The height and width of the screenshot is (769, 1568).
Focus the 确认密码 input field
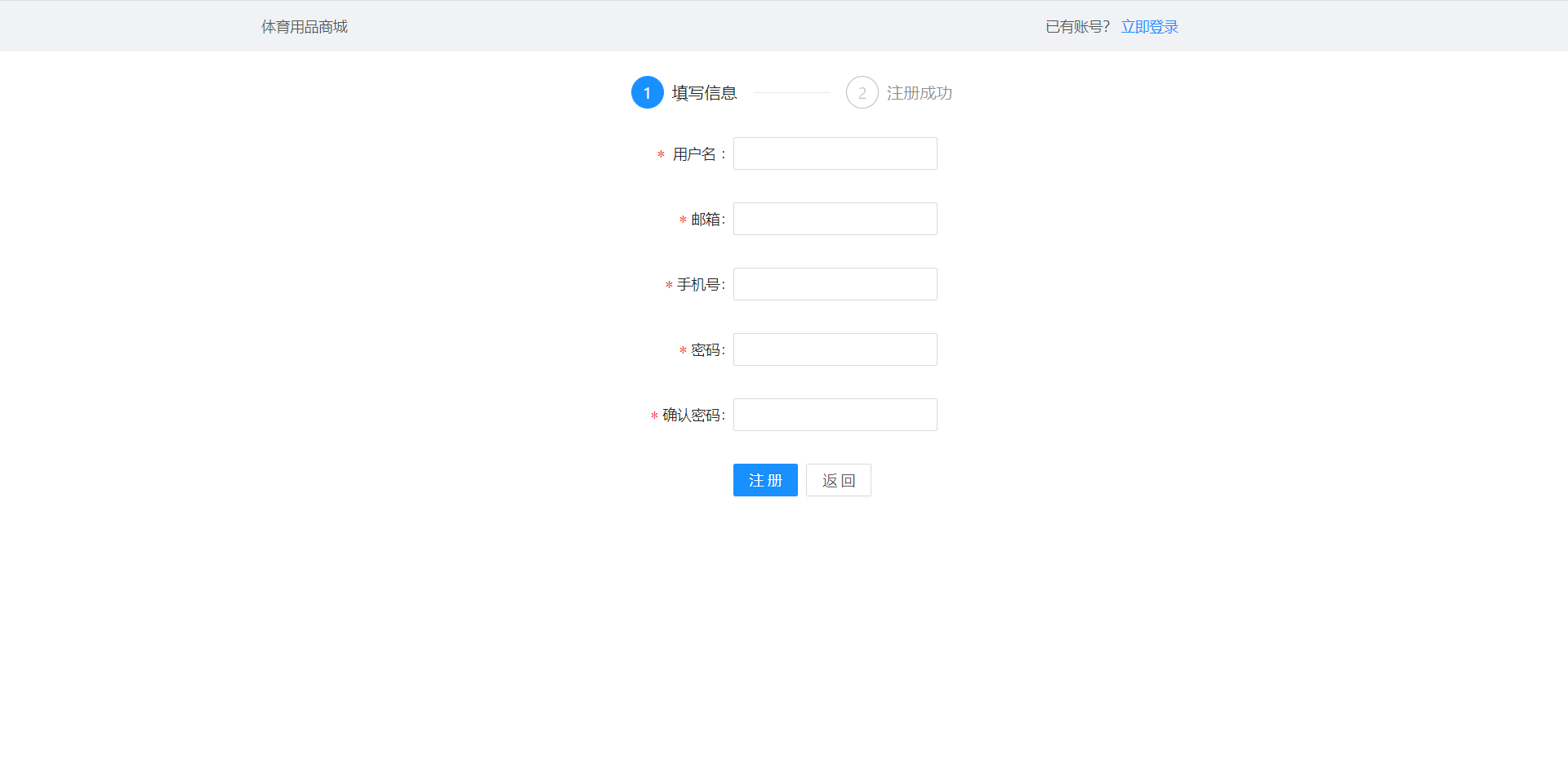click(x=835, y=415)
